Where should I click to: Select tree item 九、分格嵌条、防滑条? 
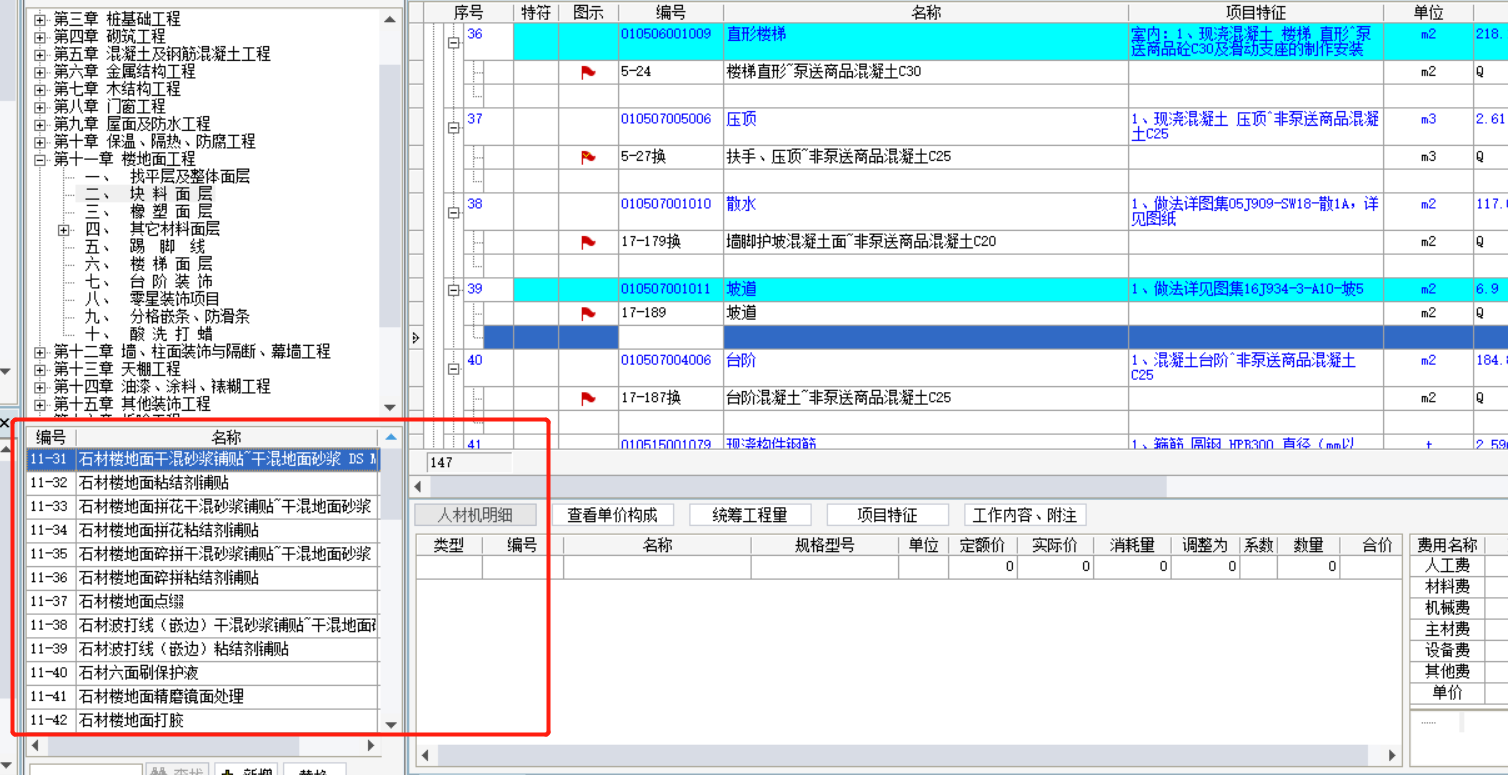click(x=167, y=316)
